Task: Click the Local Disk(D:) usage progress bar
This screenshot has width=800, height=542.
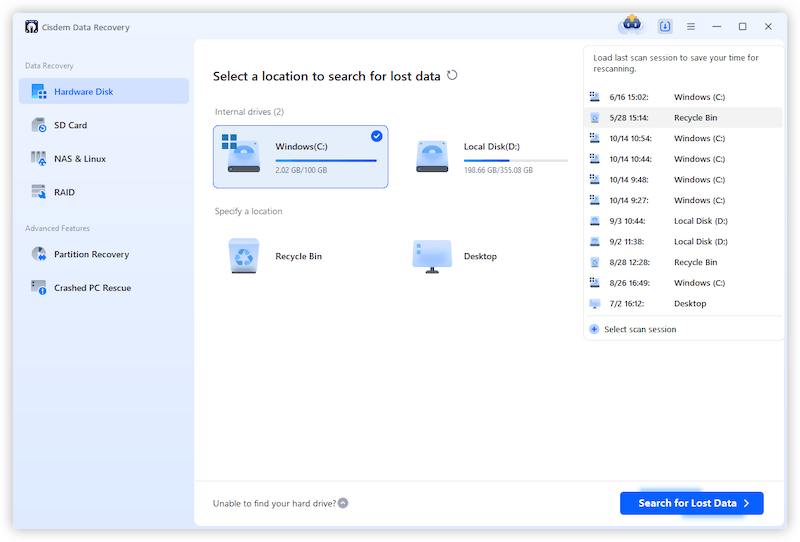Action: point(515,161)
